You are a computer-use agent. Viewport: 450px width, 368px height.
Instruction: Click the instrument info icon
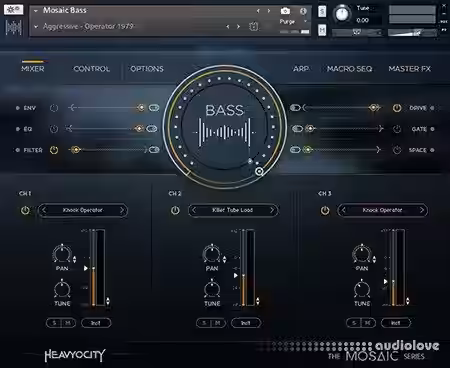tap(303, 11)
